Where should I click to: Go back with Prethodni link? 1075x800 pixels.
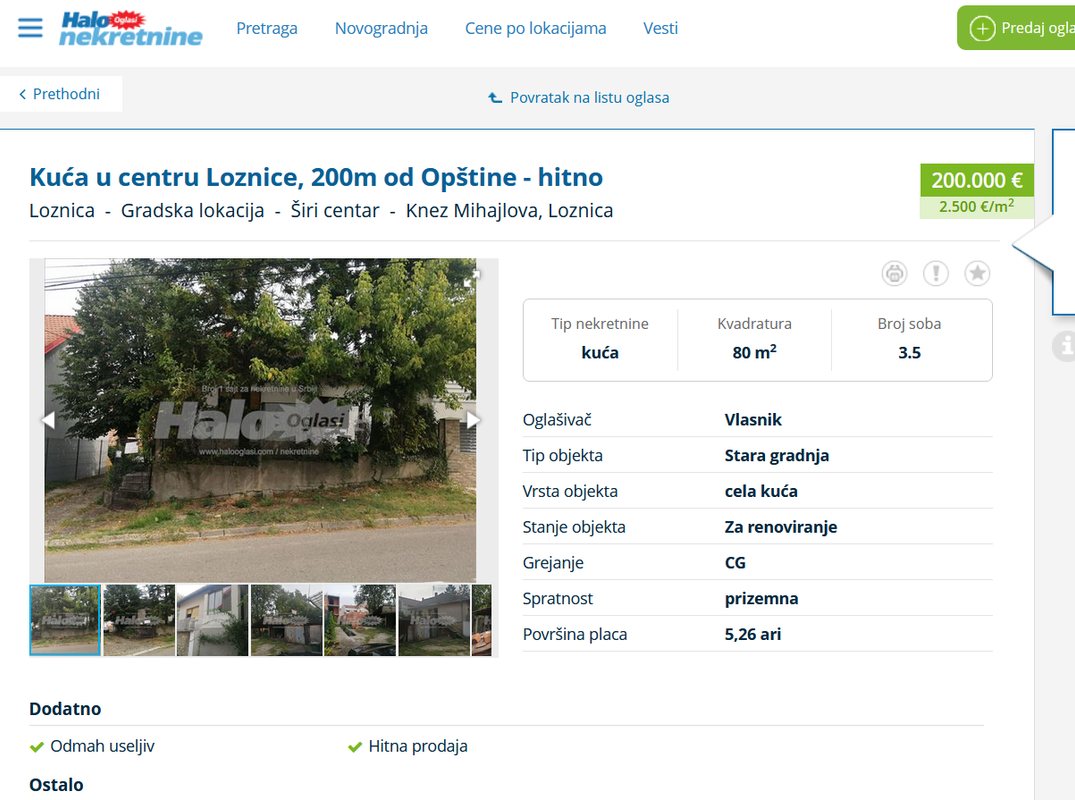60,94
